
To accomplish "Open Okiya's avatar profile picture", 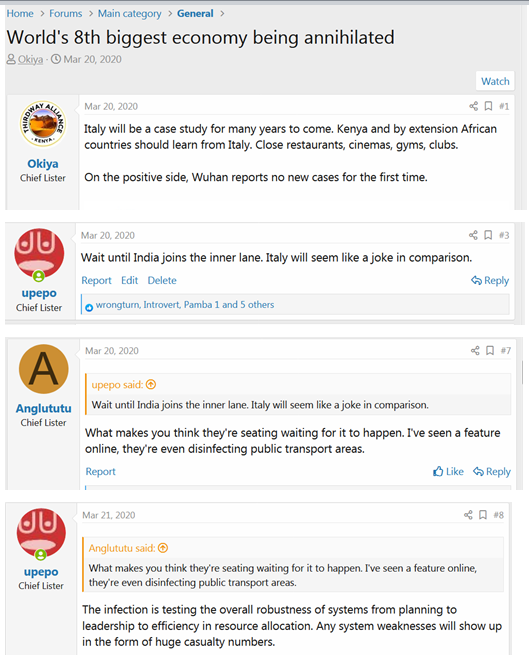I will 43,124.
